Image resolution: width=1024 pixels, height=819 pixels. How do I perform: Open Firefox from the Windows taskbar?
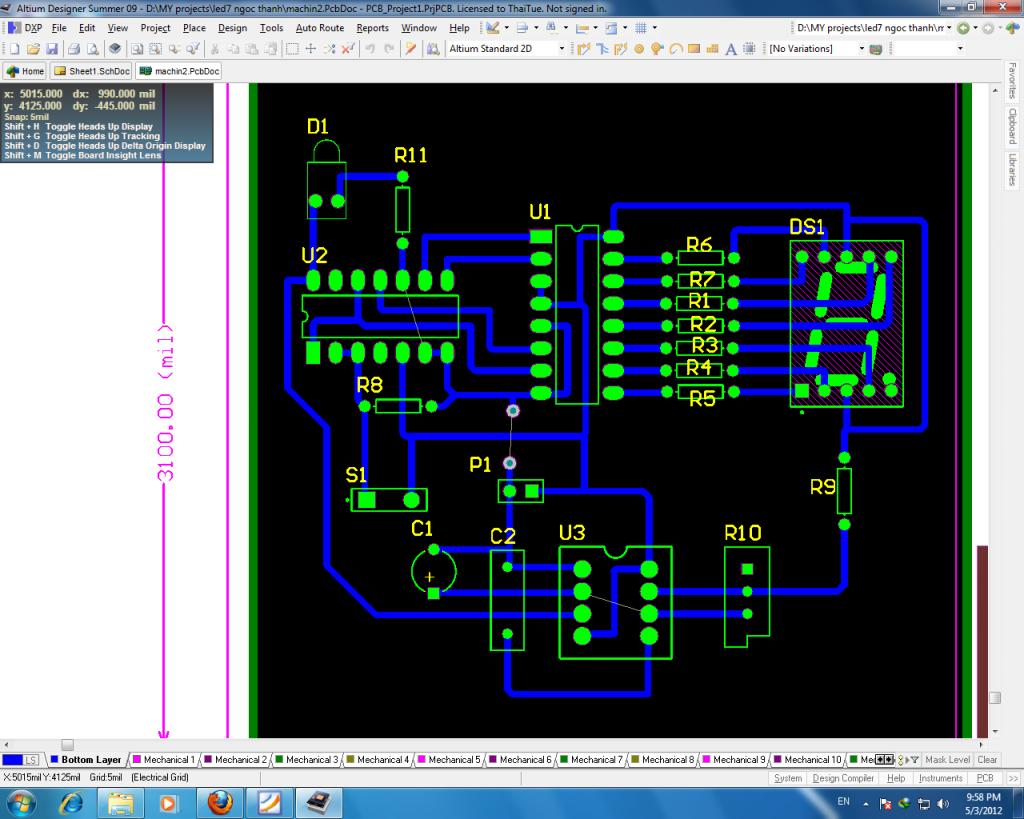click(x=221, y=802)
